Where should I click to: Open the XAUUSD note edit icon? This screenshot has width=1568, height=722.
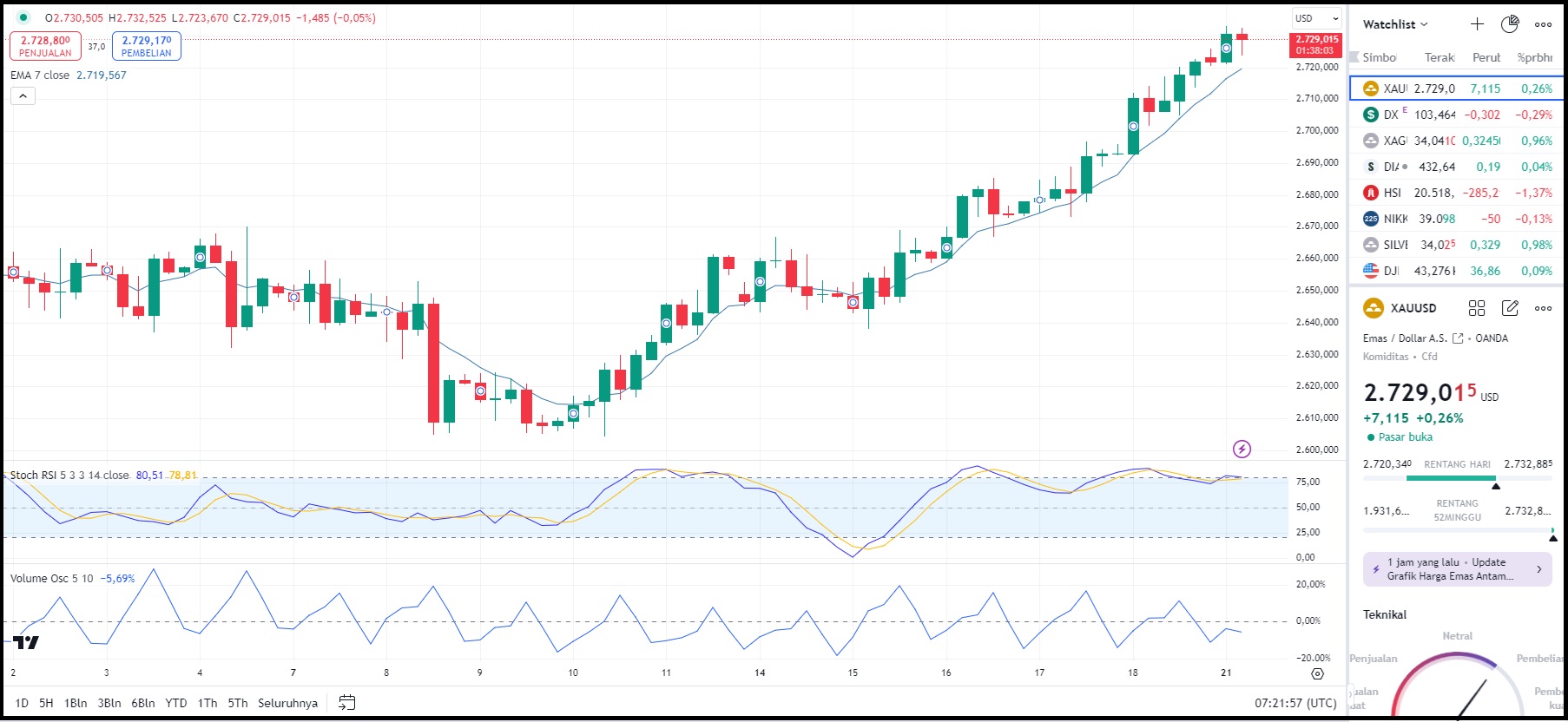coord(1510,308)
